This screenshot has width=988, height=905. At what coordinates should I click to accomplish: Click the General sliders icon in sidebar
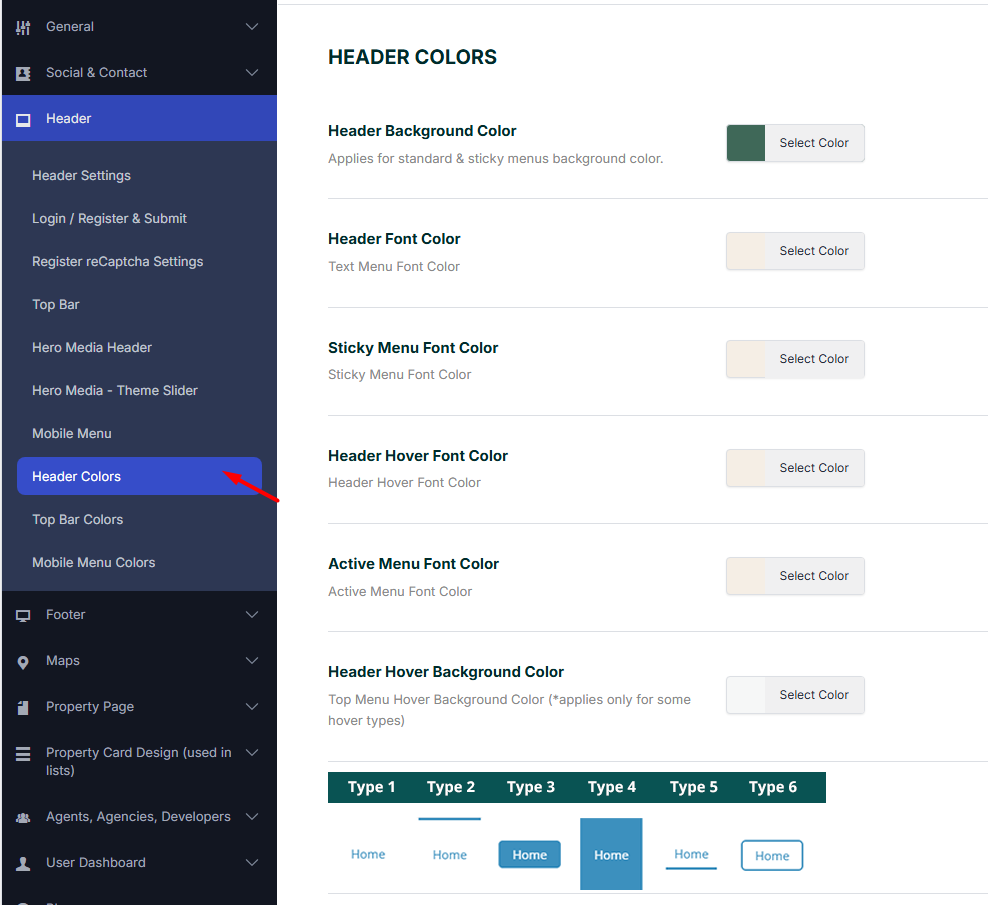pyautogui.click(x=23, y=27)
